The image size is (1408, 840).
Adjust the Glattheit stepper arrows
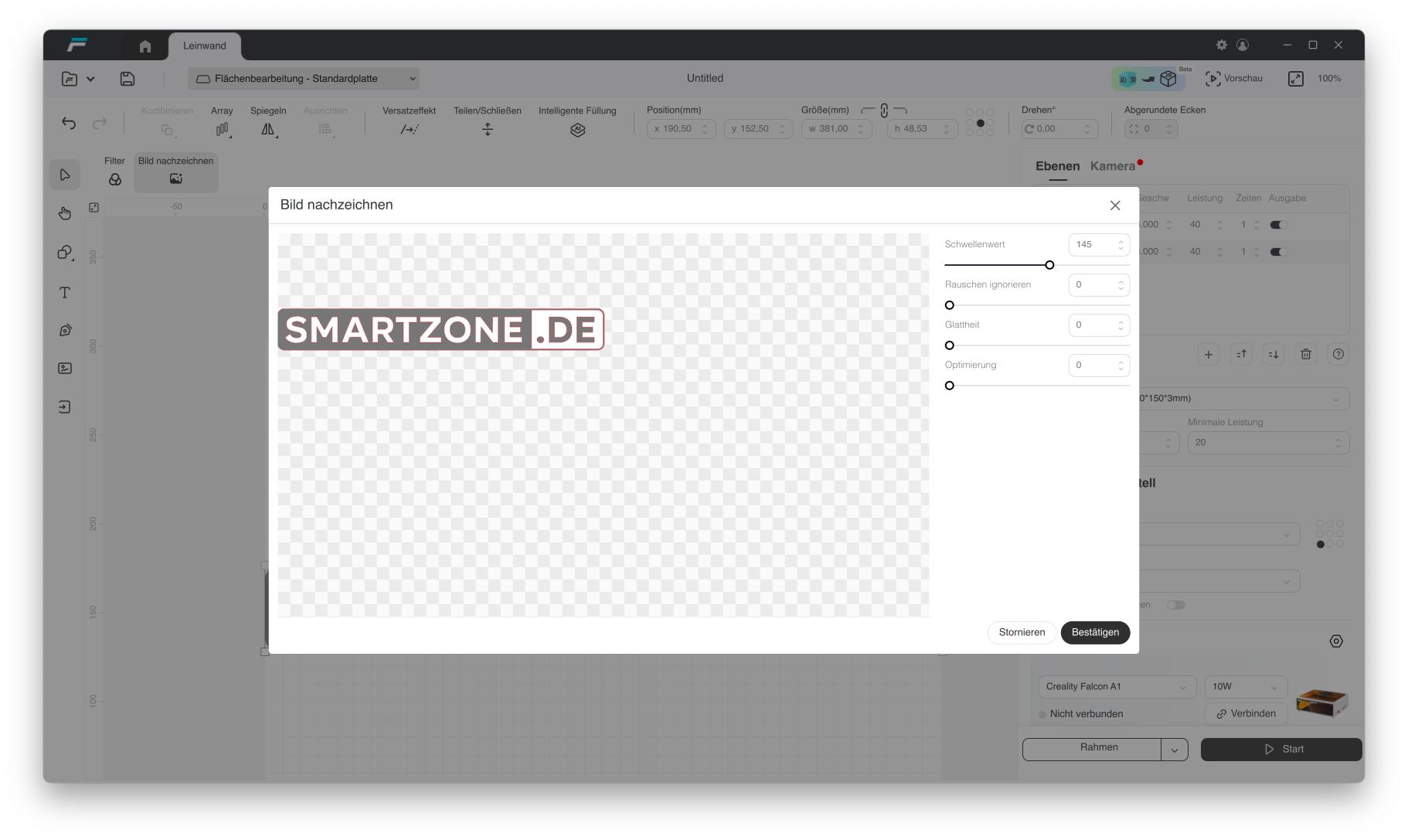click(x=1121, y=325)
